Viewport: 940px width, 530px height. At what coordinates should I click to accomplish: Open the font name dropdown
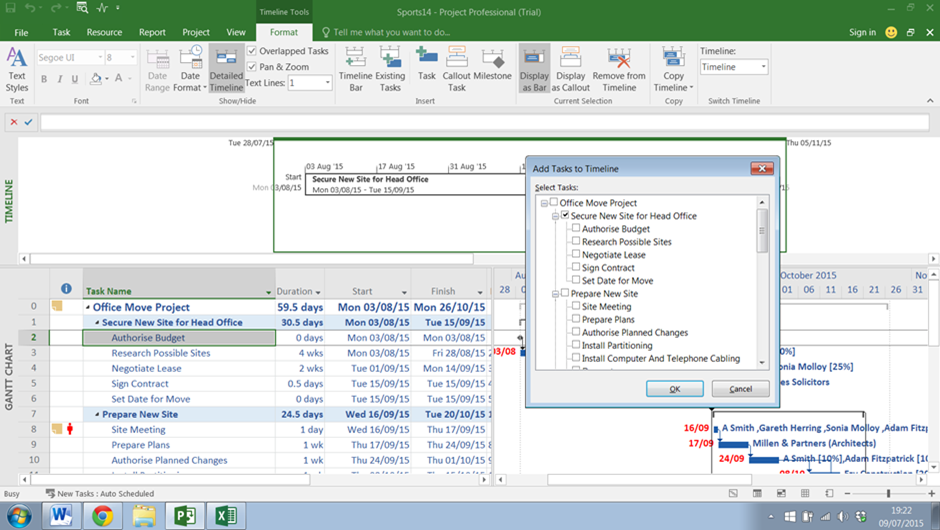coord(100,58)
